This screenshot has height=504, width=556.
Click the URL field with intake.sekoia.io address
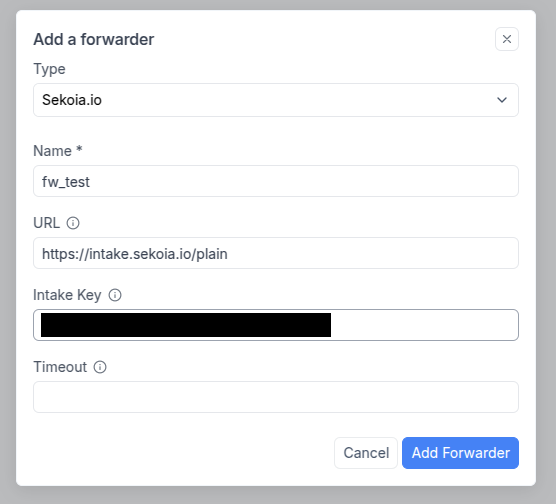tap(276, 253)
